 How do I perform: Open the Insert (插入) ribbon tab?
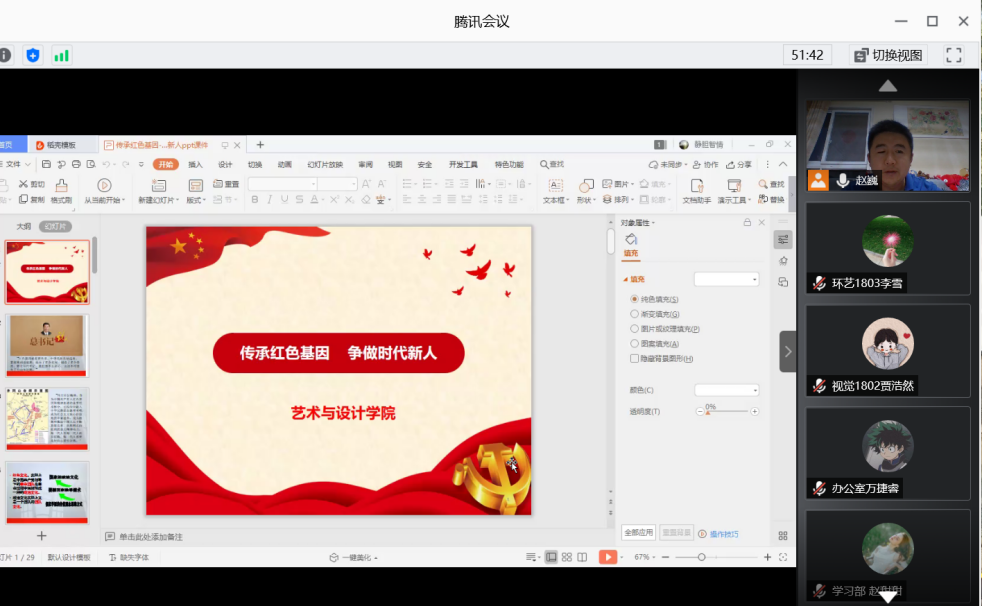pyautogui.click(x=195, y=165)
